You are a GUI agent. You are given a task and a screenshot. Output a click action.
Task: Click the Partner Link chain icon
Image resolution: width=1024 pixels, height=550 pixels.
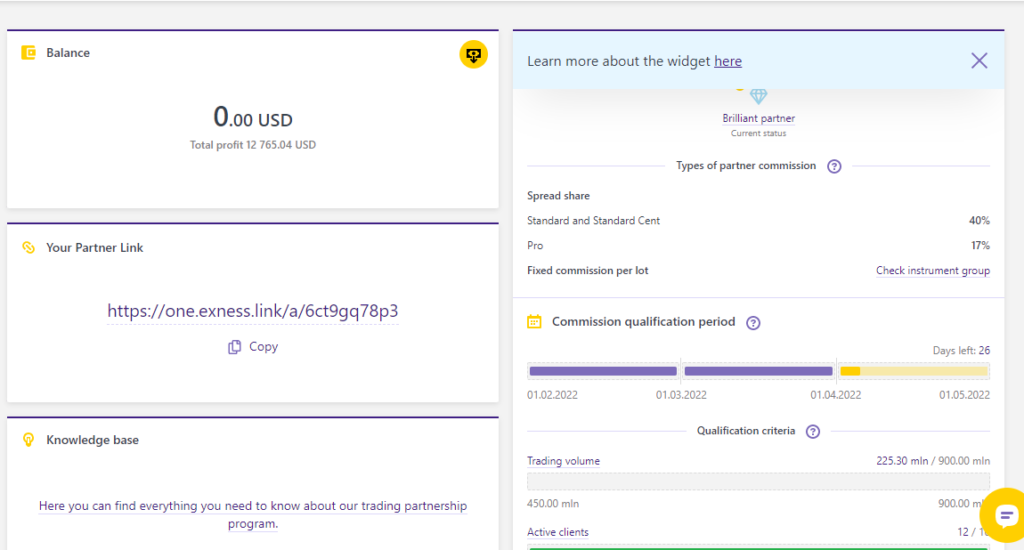pos(29,248)
